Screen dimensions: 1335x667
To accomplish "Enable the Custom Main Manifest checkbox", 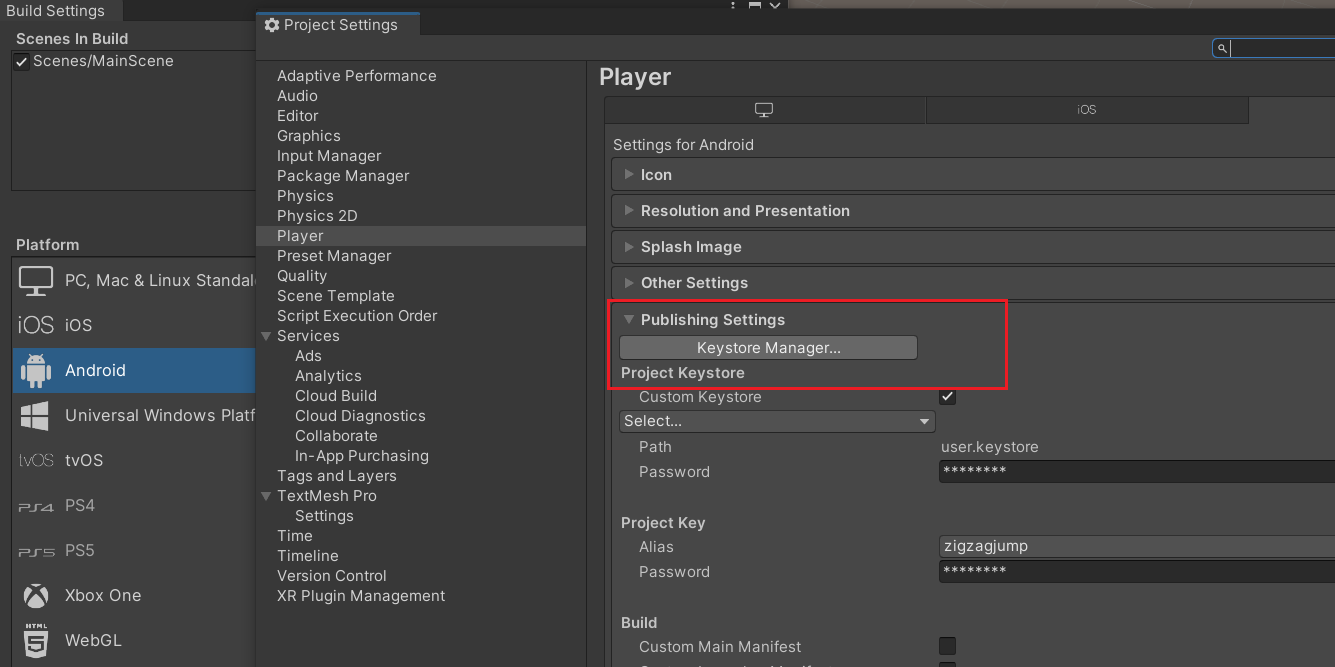I will [x=948, y=646].
